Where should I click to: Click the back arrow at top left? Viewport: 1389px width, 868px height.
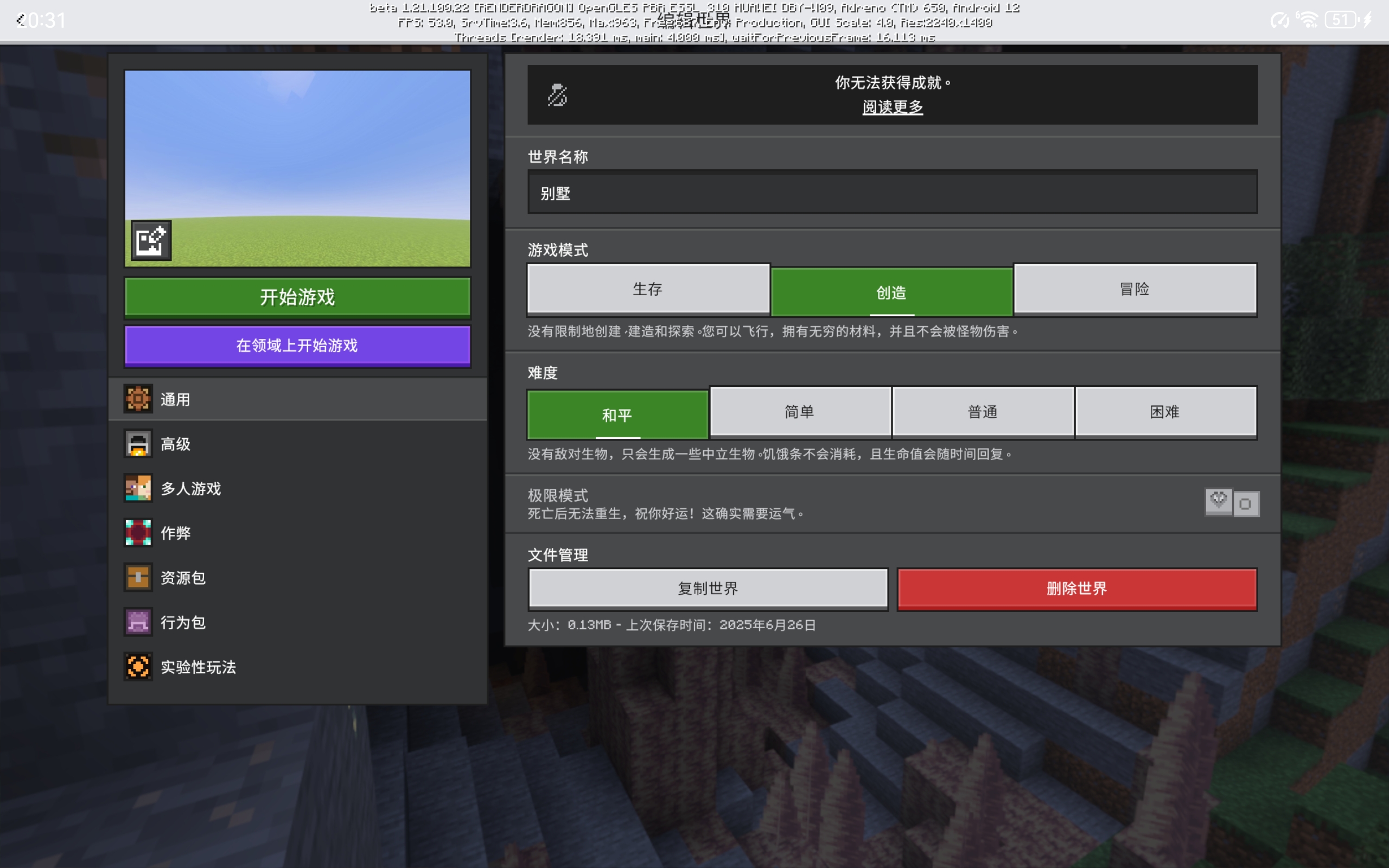pos(21,21)
